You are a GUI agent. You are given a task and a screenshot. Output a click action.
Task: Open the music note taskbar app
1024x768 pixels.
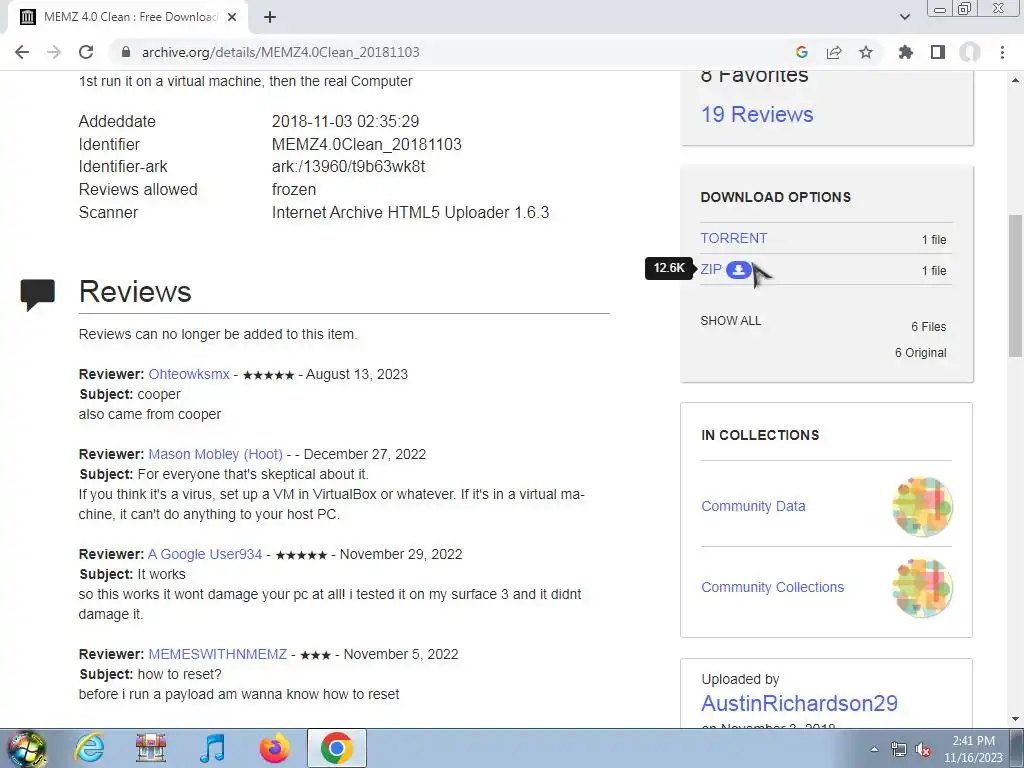click(x=212, y=748)
